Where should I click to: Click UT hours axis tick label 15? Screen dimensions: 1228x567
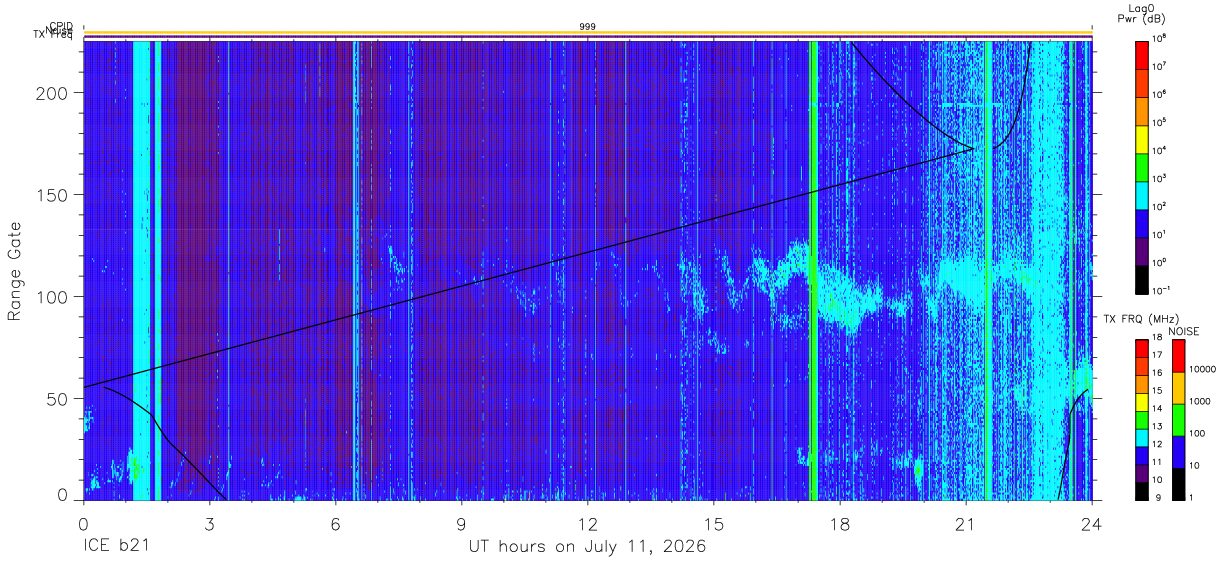(x=713, y=523)
